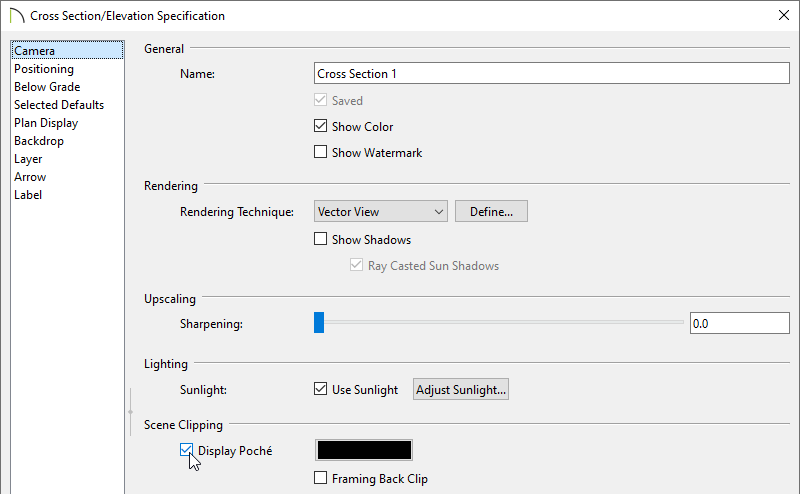800x494 pixels.
Task: Switch to the Selected Defaults panel
Action: point(59,105)
